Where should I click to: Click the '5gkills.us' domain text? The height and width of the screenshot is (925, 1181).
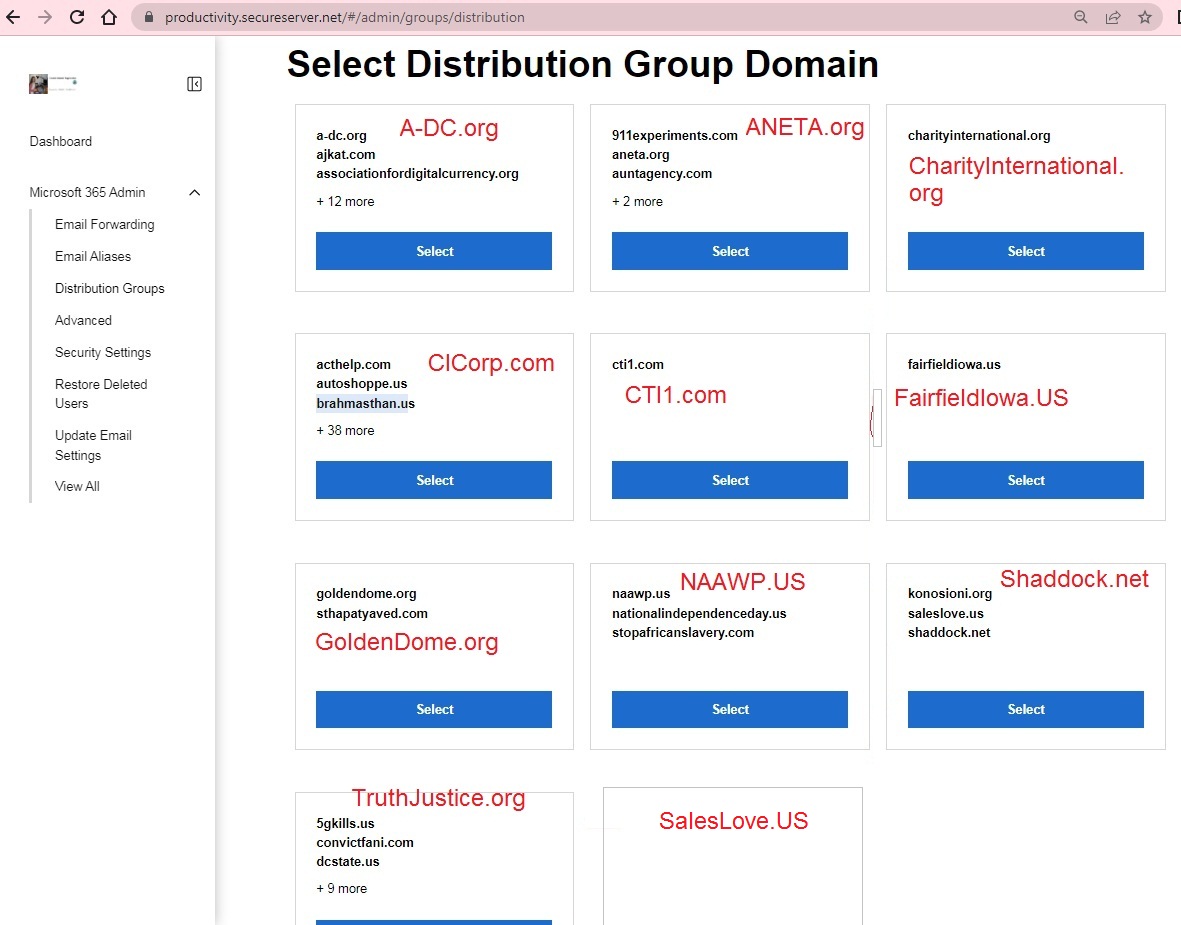[x=346, y=823]
